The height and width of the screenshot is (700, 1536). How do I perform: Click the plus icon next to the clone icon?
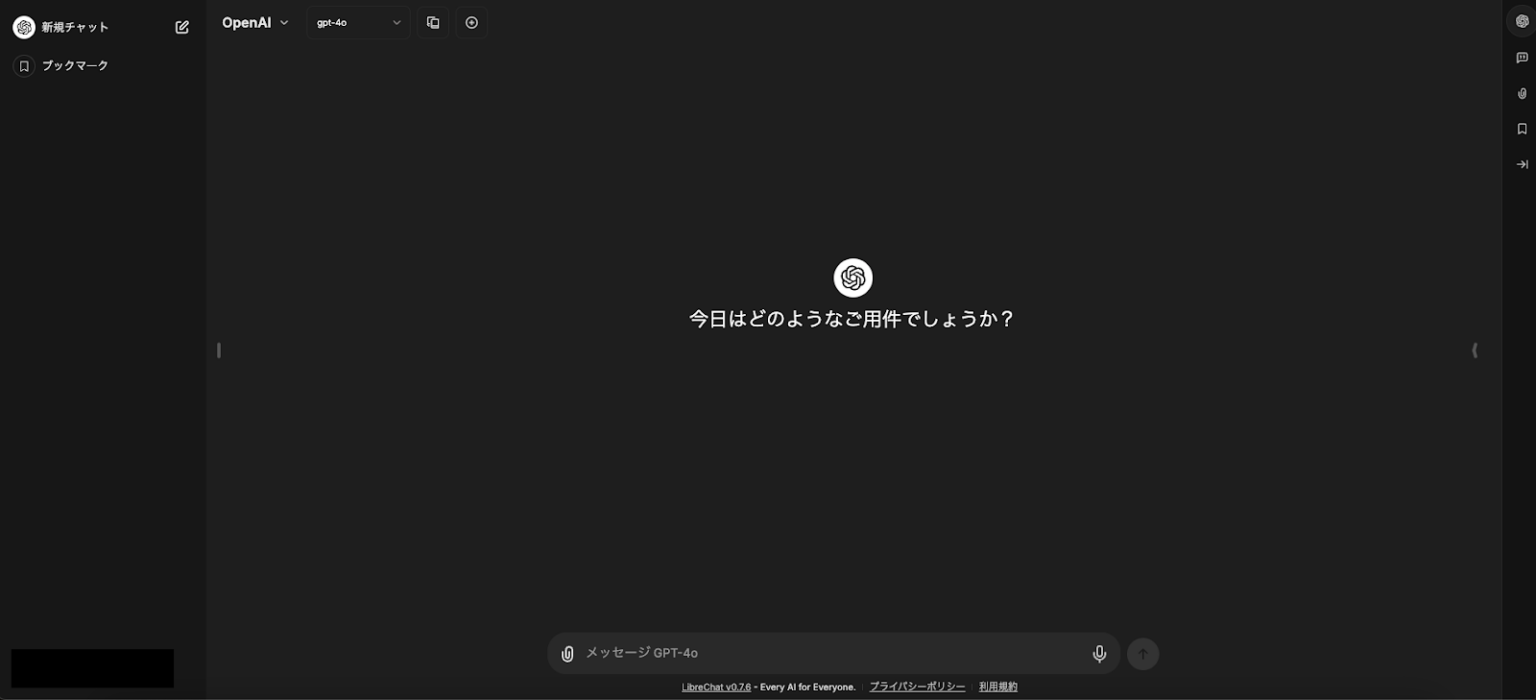click(x=471, y=21)
